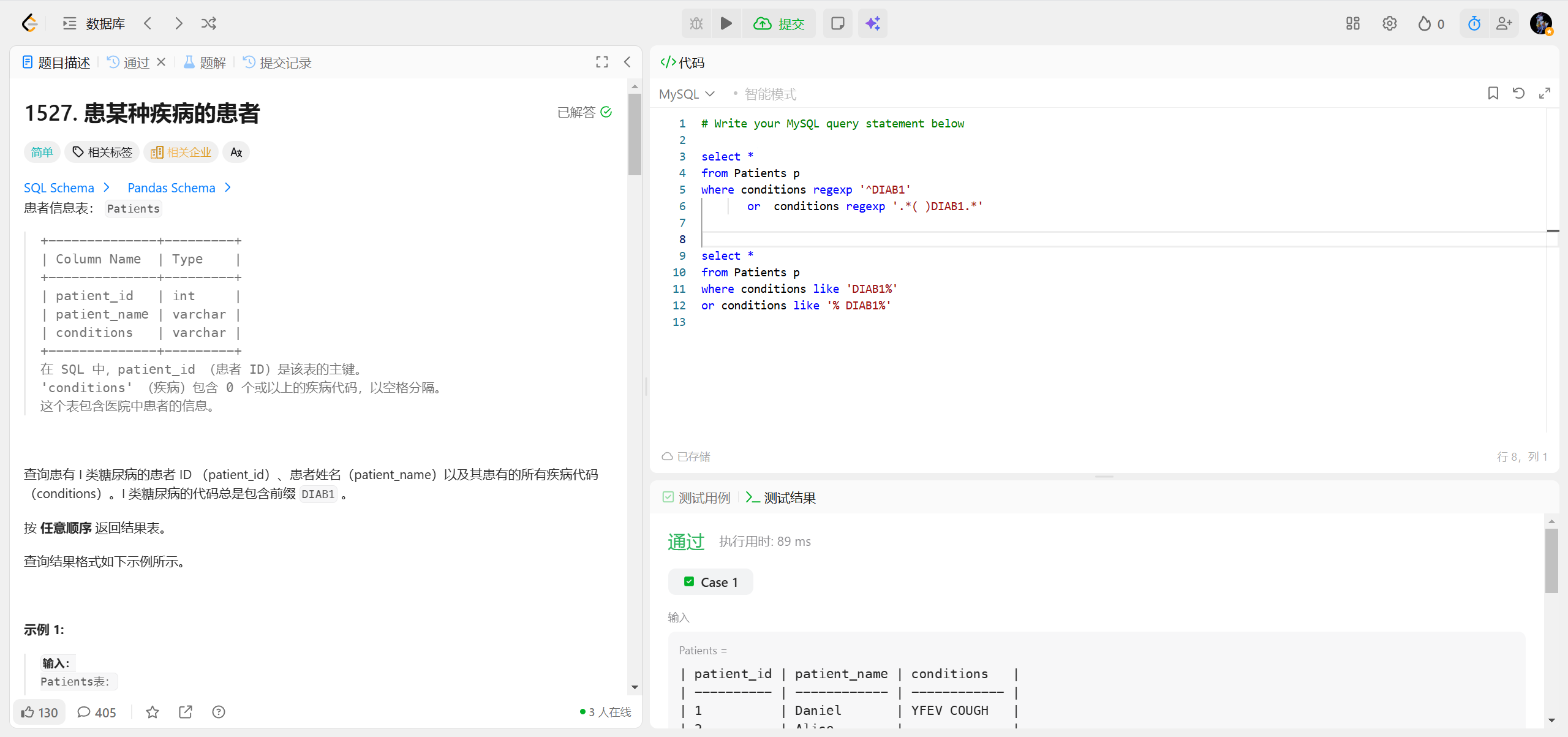This screenshot has height=737, width=1568.
Task: Pick a random problem with shuffle icon
Action: (209, 23)
